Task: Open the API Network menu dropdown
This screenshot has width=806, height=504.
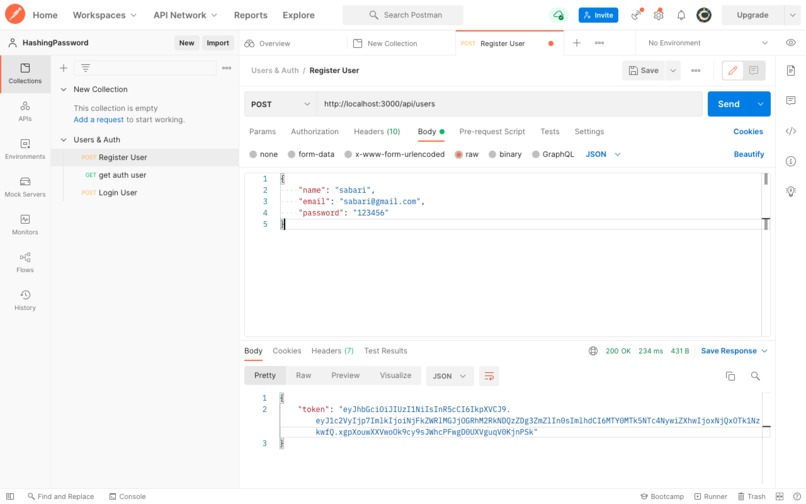Action: [x=185, y=15]
